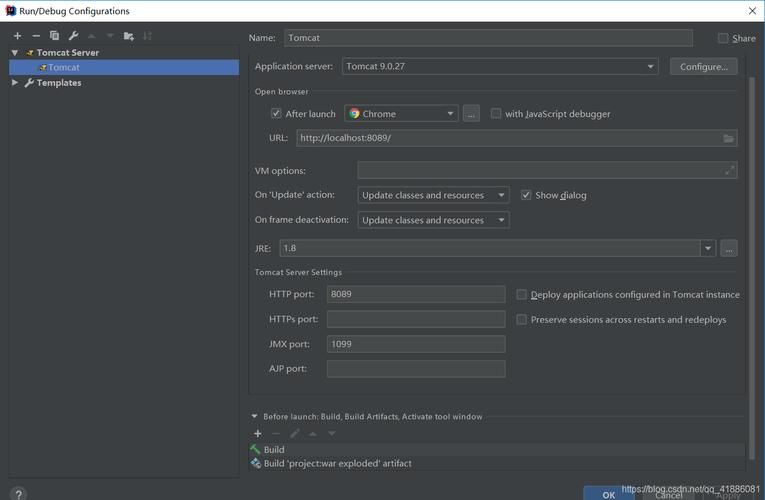Remove the selected configuration

pyautogui.click(x=36, y=36)
